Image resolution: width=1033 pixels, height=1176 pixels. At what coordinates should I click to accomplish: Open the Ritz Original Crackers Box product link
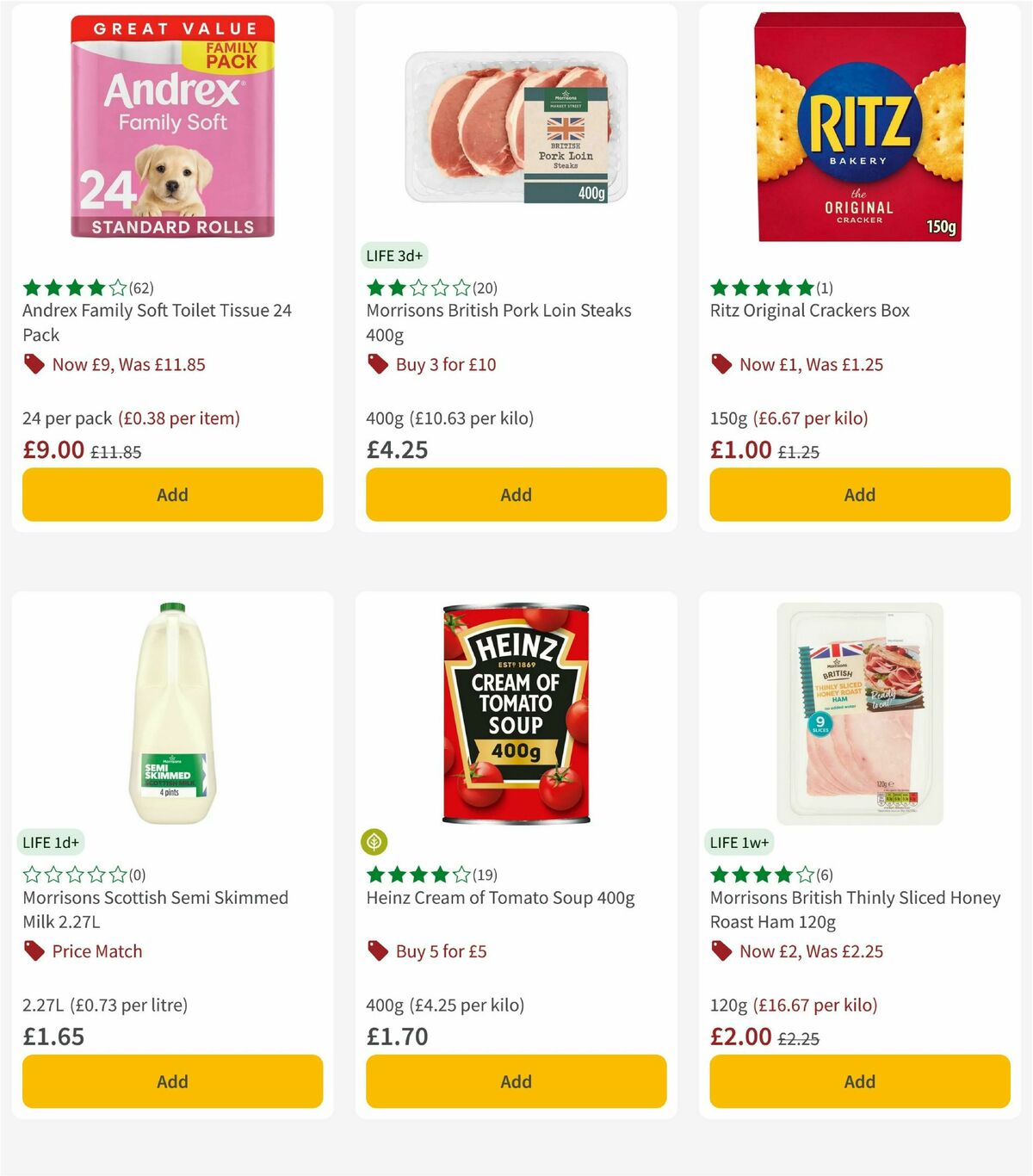tap(810, 311)
